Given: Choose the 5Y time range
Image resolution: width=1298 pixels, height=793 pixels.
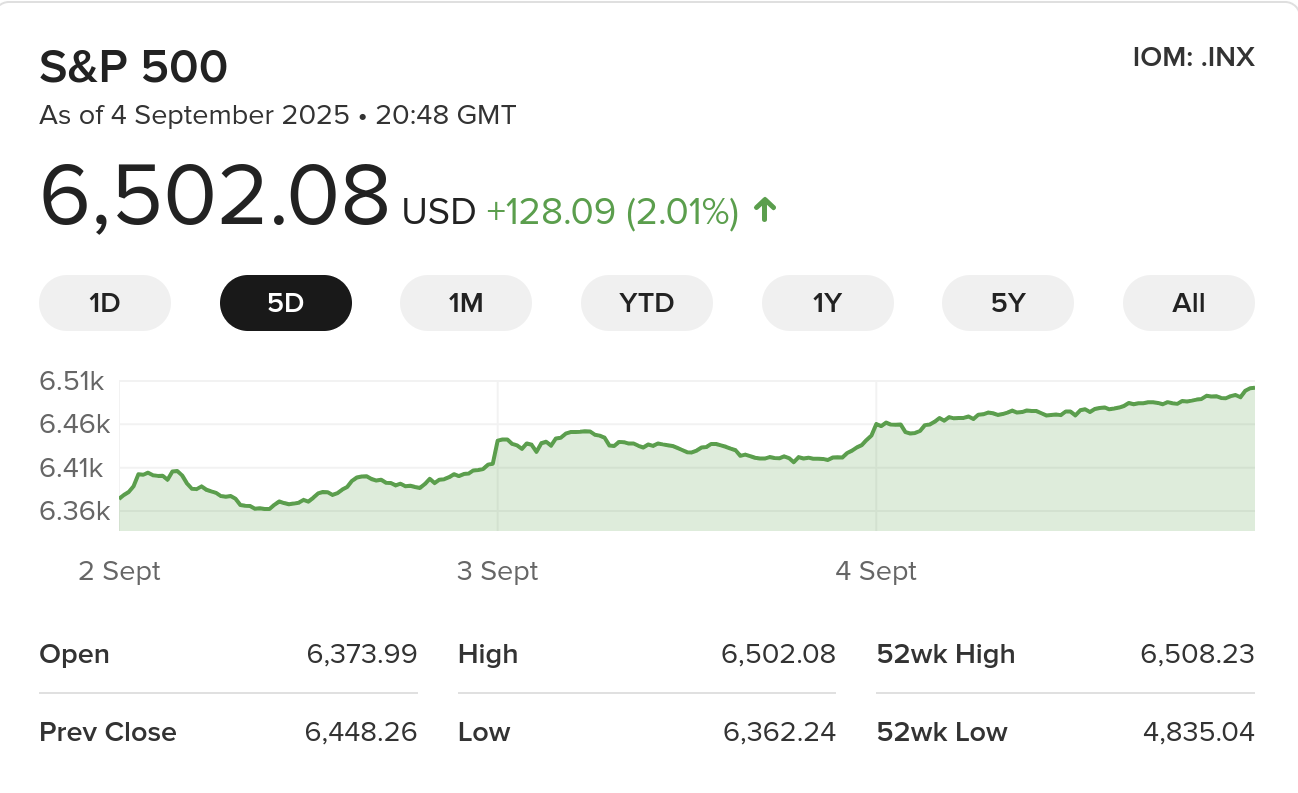Looking at the screenshot, I should [1008, 302].
